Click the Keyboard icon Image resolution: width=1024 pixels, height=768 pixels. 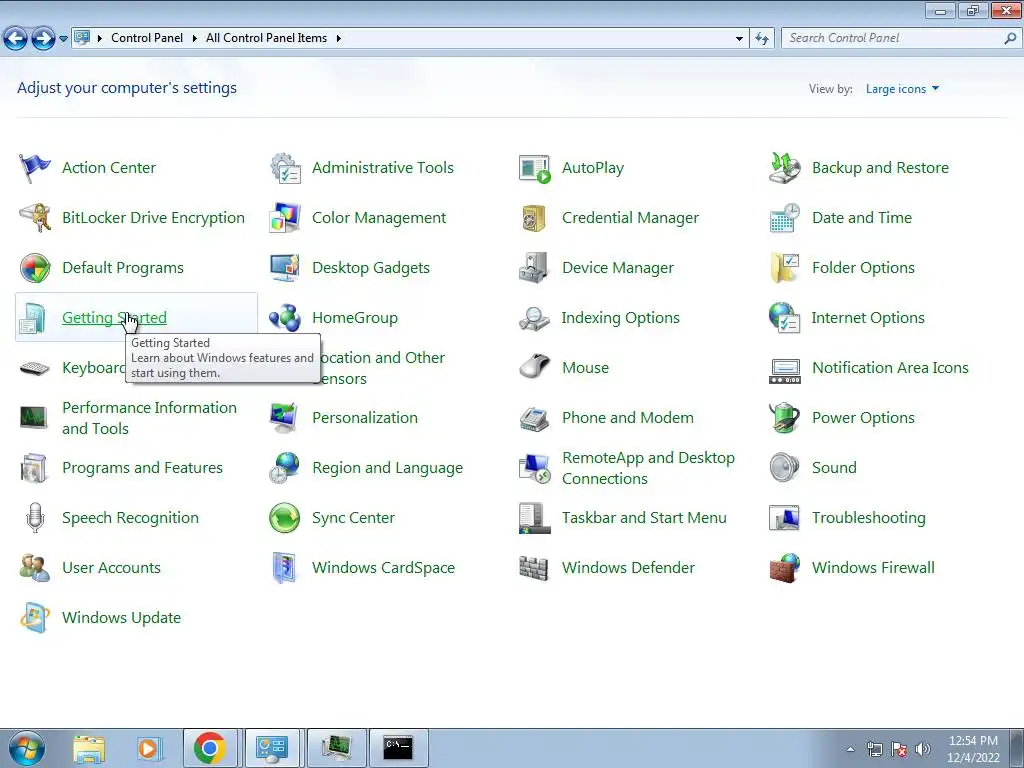click(x=35, y=368)
